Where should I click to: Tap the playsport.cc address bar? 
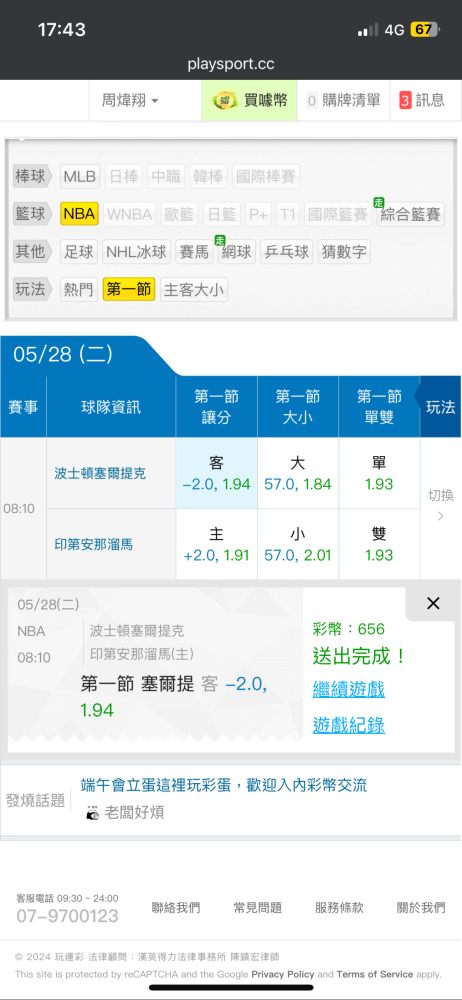click(231, 64)
